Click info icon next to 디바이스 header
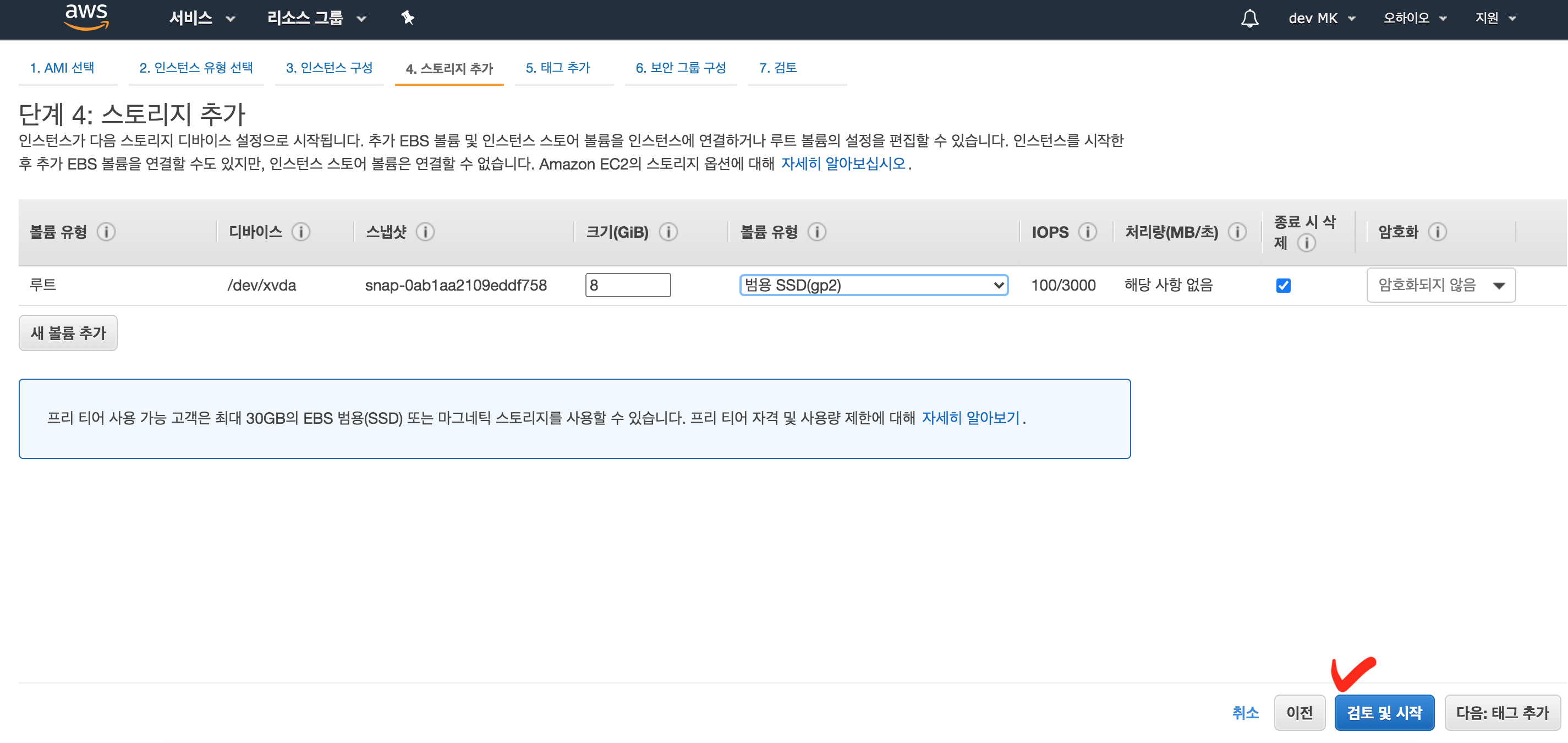This screenshot has width=1568, height=743. click(301, 232)
